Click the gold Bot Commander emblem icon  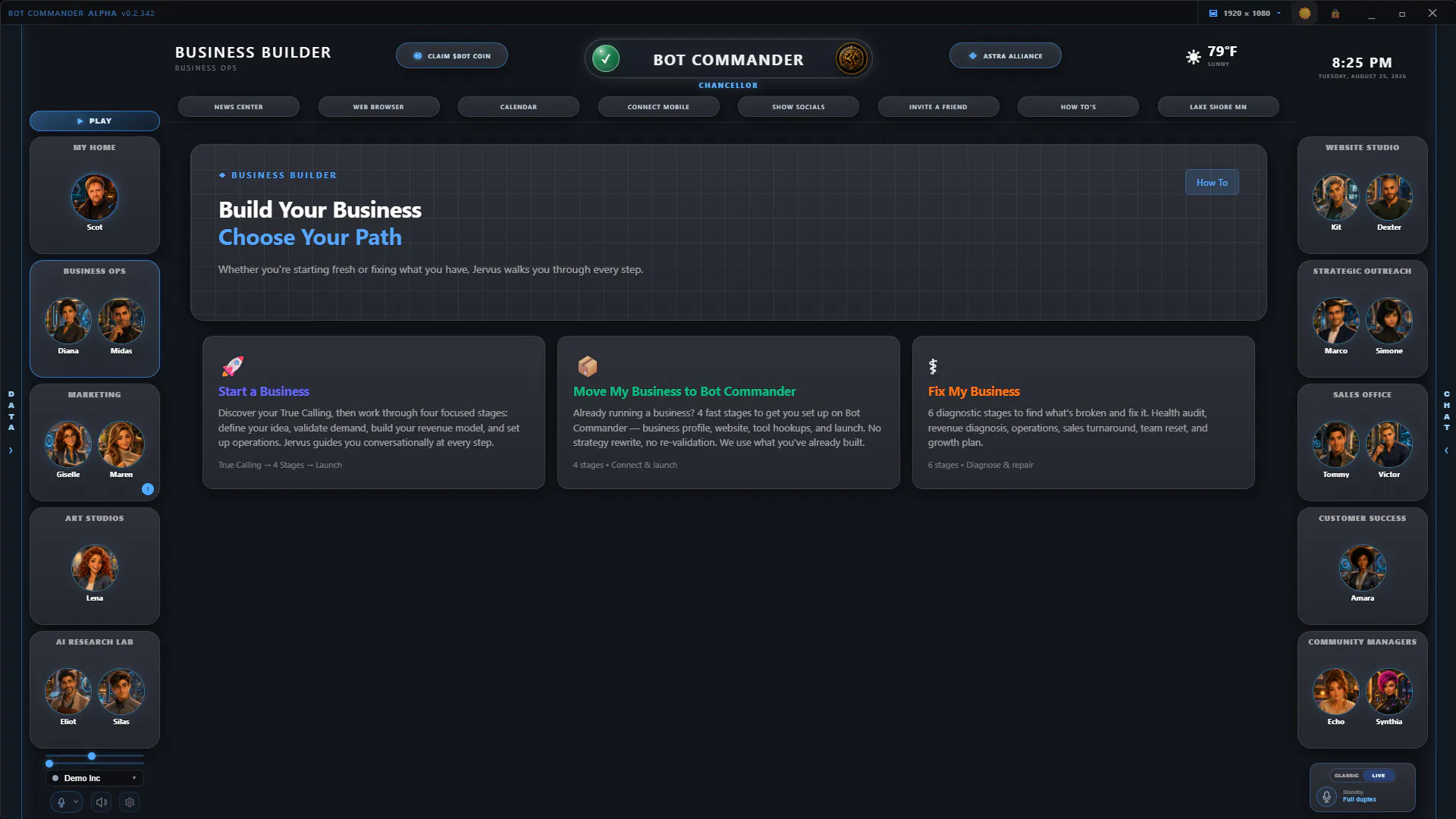pyautogui.click(x=851, y=58)
